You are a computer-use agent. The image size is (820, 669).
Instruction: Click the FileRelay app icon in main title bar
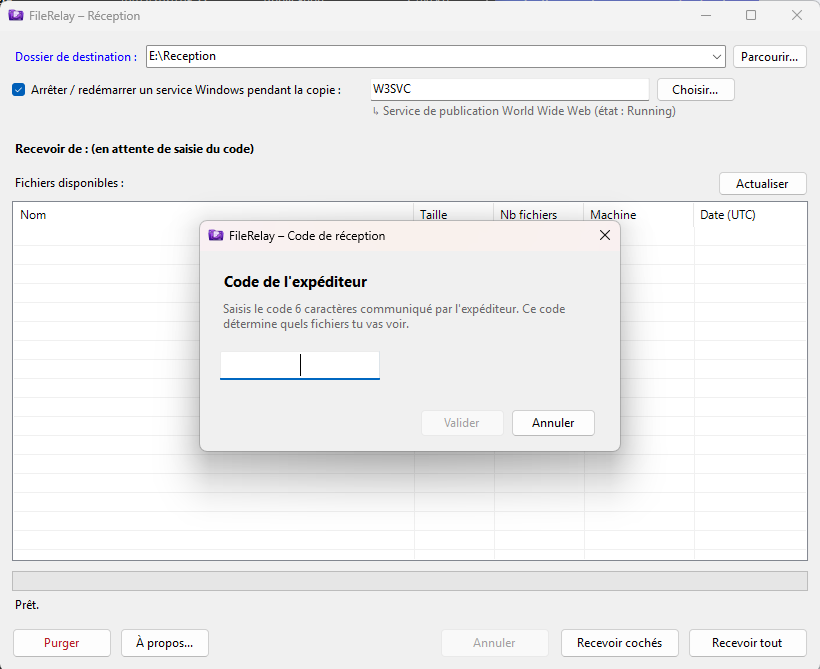[16, 16]
